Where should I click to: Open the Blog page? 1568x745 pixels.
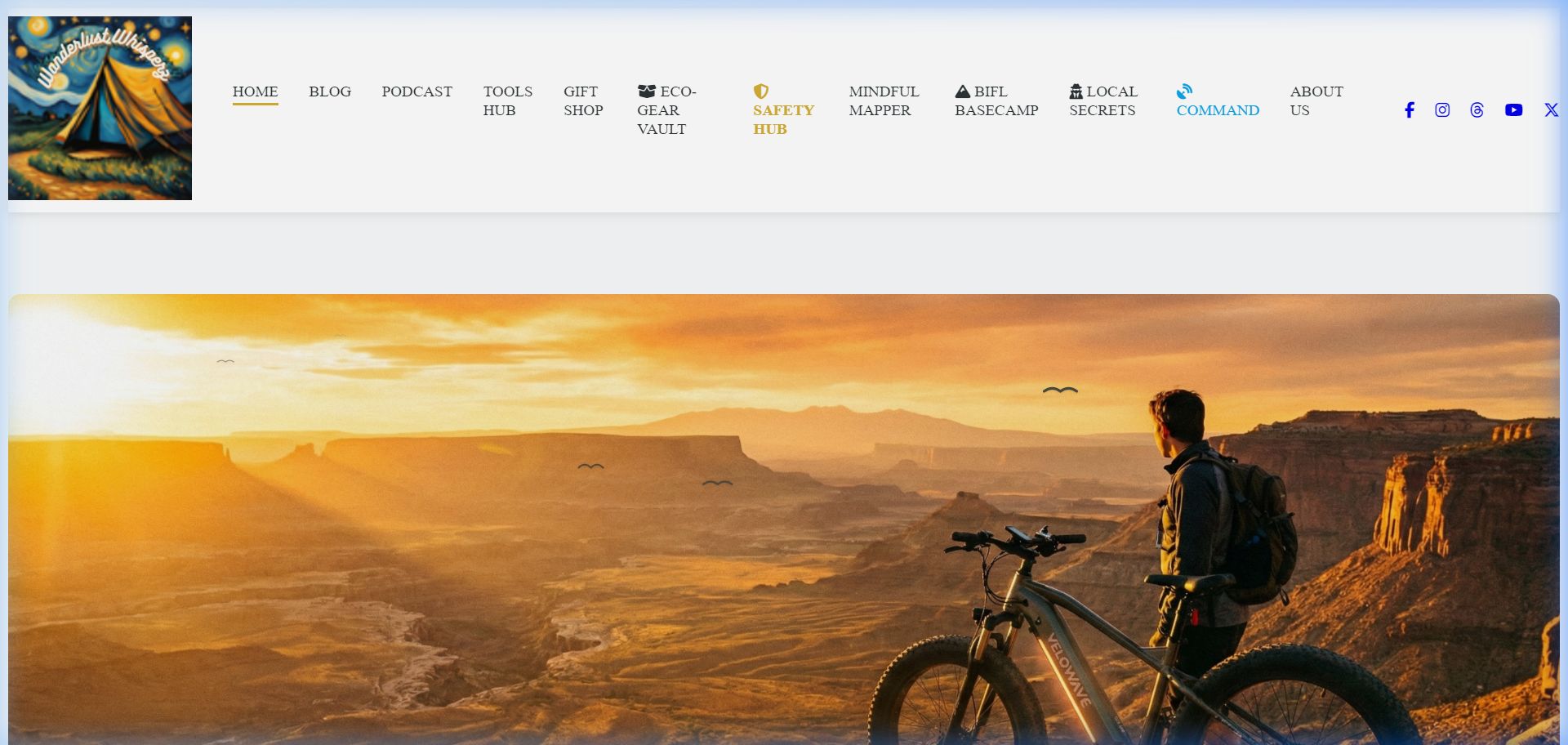coord(330,91)
